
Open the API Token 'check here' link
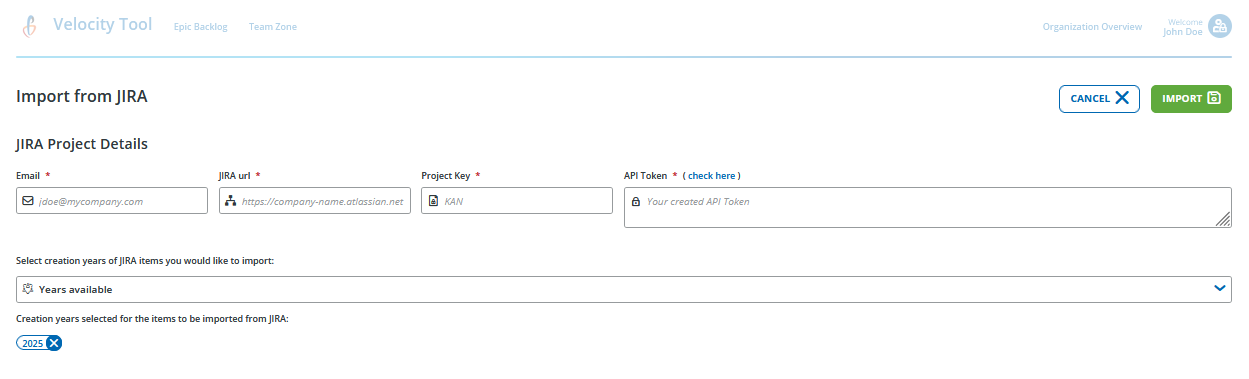pos(712,176)
